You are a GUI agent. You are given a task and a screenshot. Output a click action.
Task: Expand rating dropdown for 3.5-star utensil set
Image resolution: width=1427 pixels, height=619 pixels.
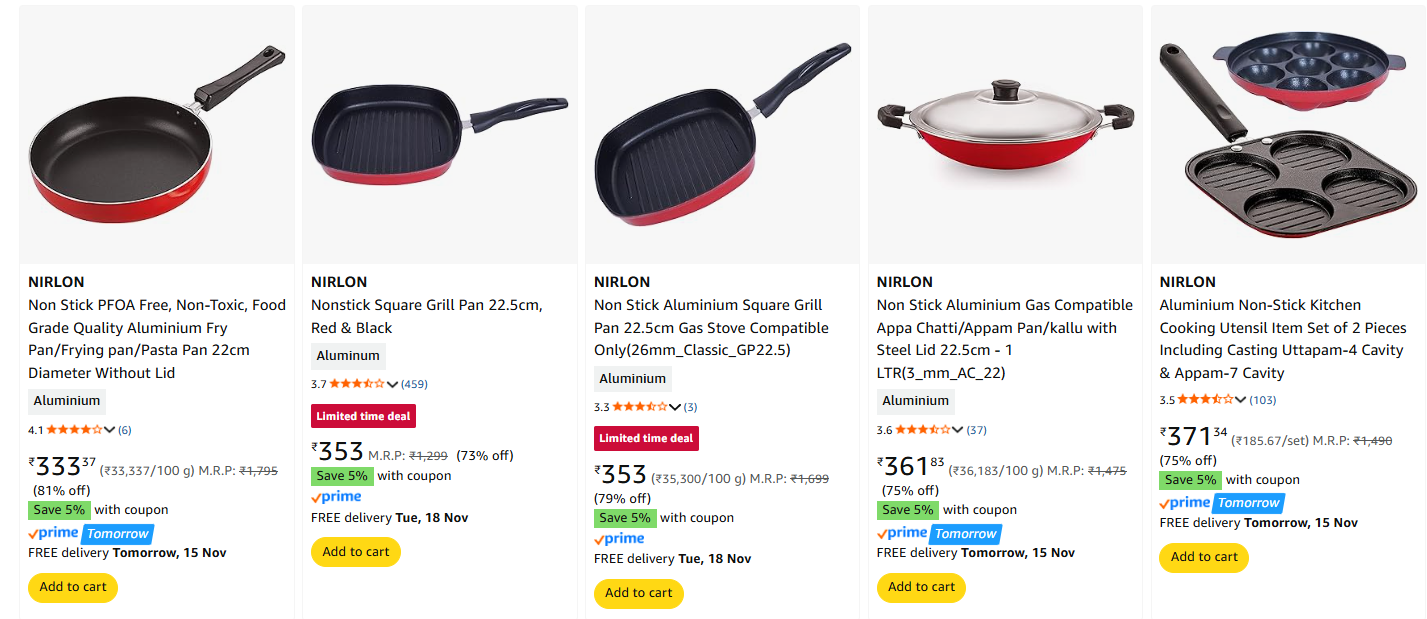(x=1241, y=400)
